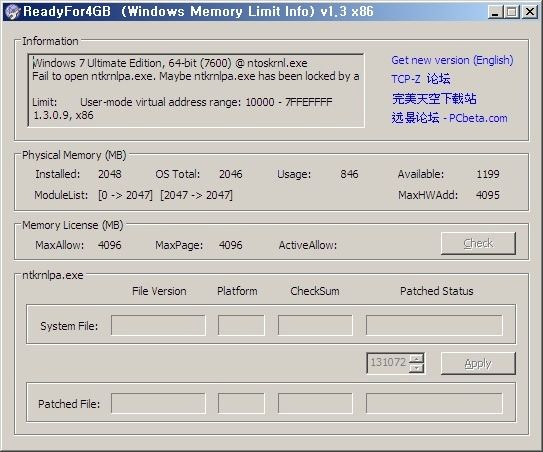Open the 完美天空下载站 download site link

tap(434, 99)
